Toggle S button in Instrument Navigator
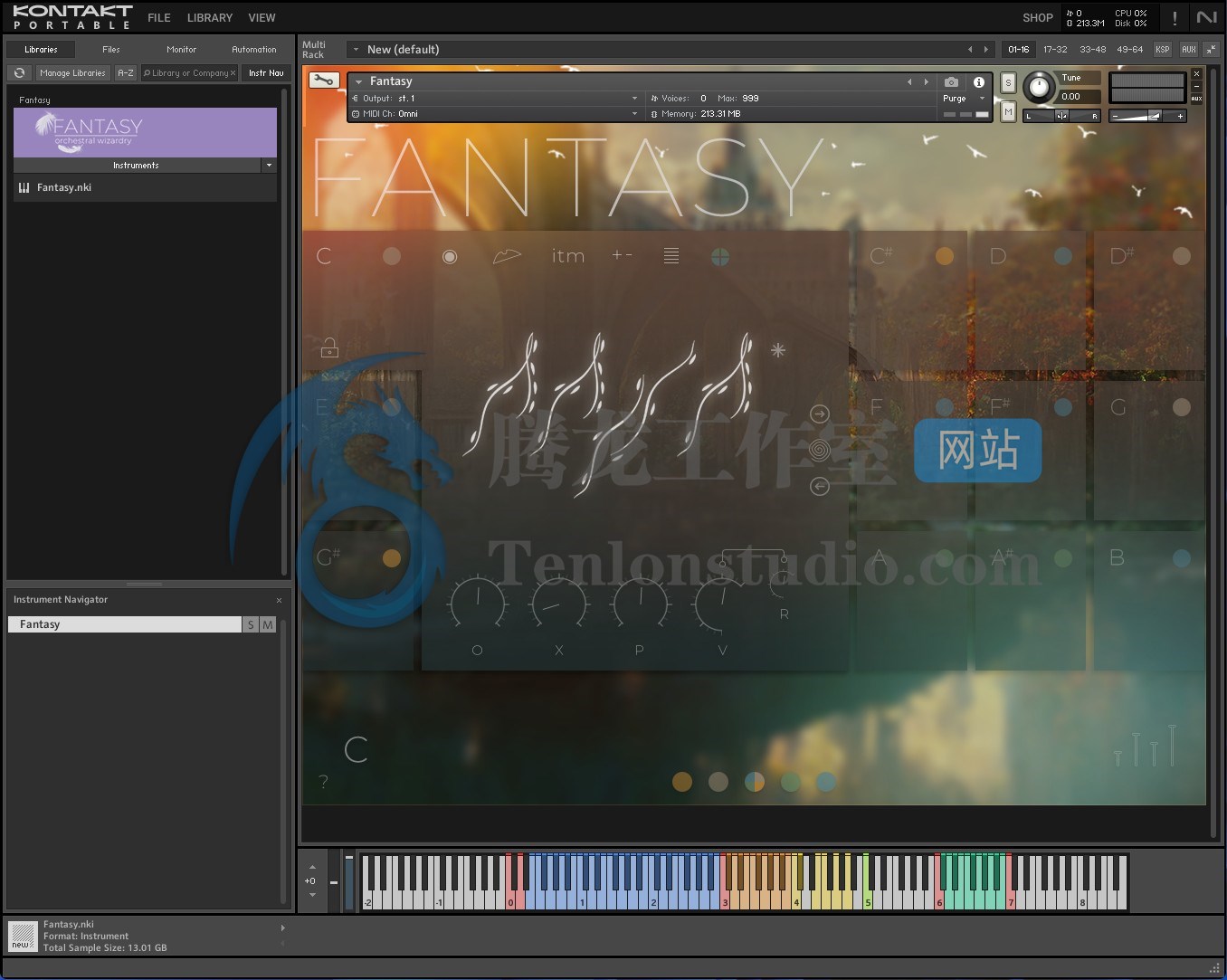 (x=251, y=624)
